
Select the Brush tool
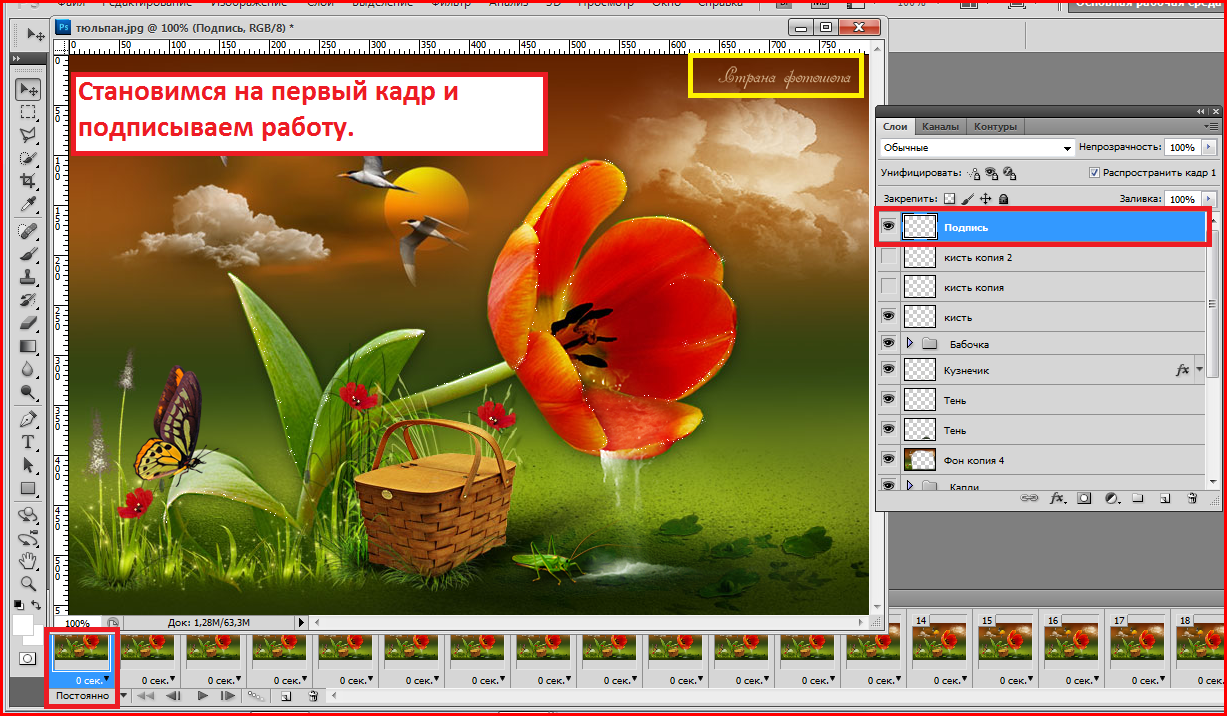coord(28,254)
